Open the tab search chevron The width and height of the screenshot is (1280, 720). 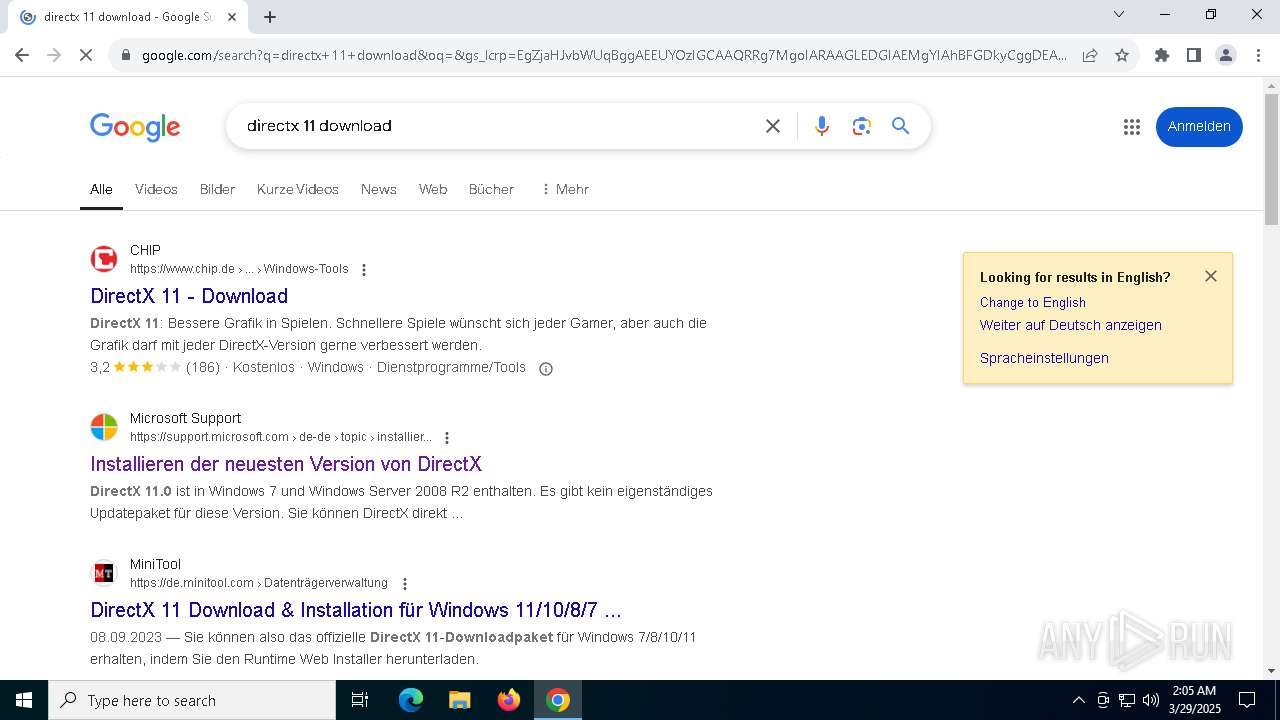click(1119, 14)
